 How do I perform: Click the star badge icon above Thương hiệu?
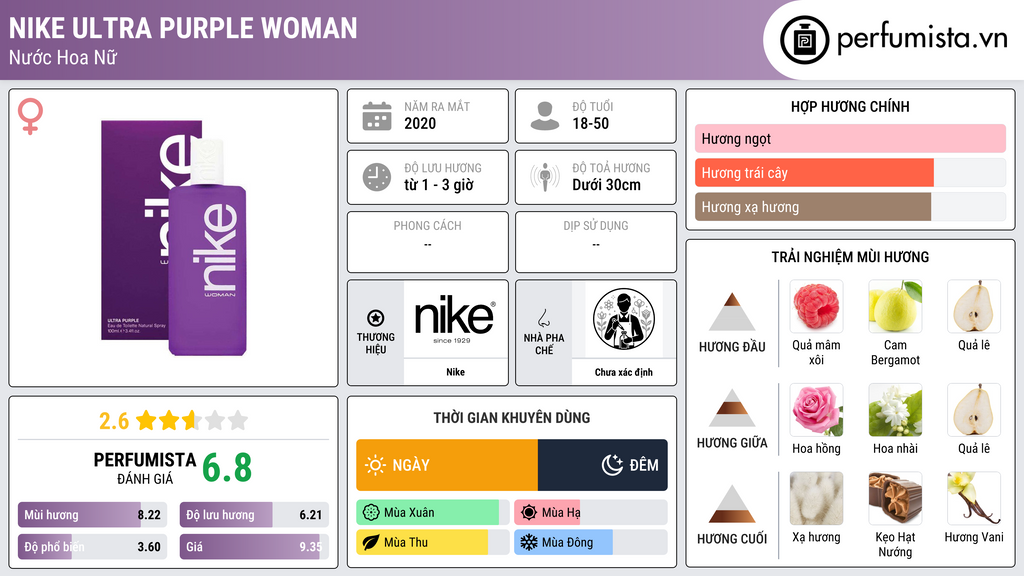click(376, 318)
